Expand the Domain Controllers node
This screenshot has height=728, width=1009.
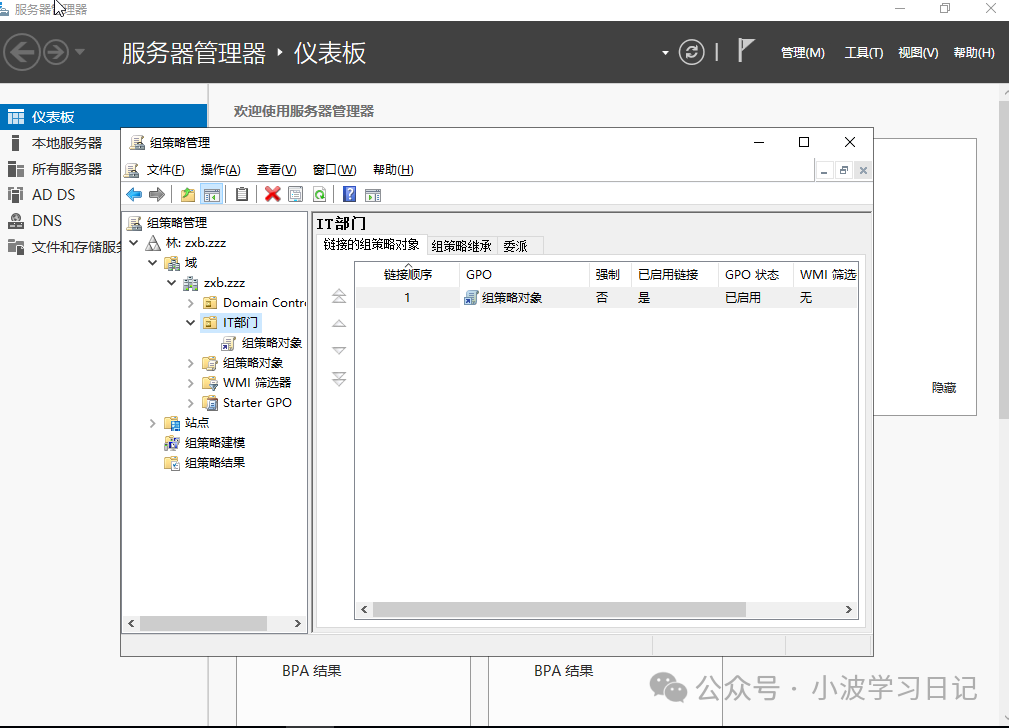[x=189, y=302]
